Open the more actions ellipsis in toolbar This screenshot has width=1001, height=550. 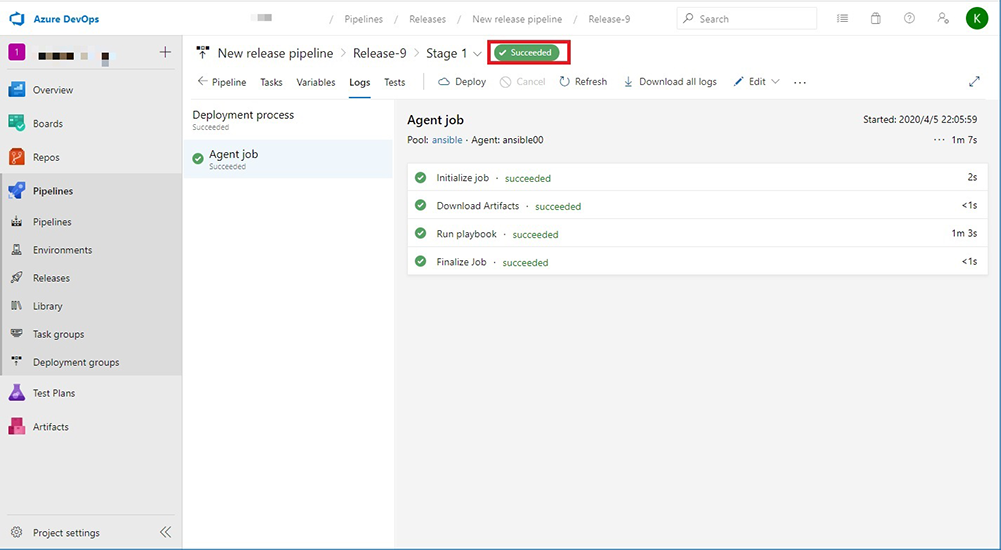(x=800, y=82)
